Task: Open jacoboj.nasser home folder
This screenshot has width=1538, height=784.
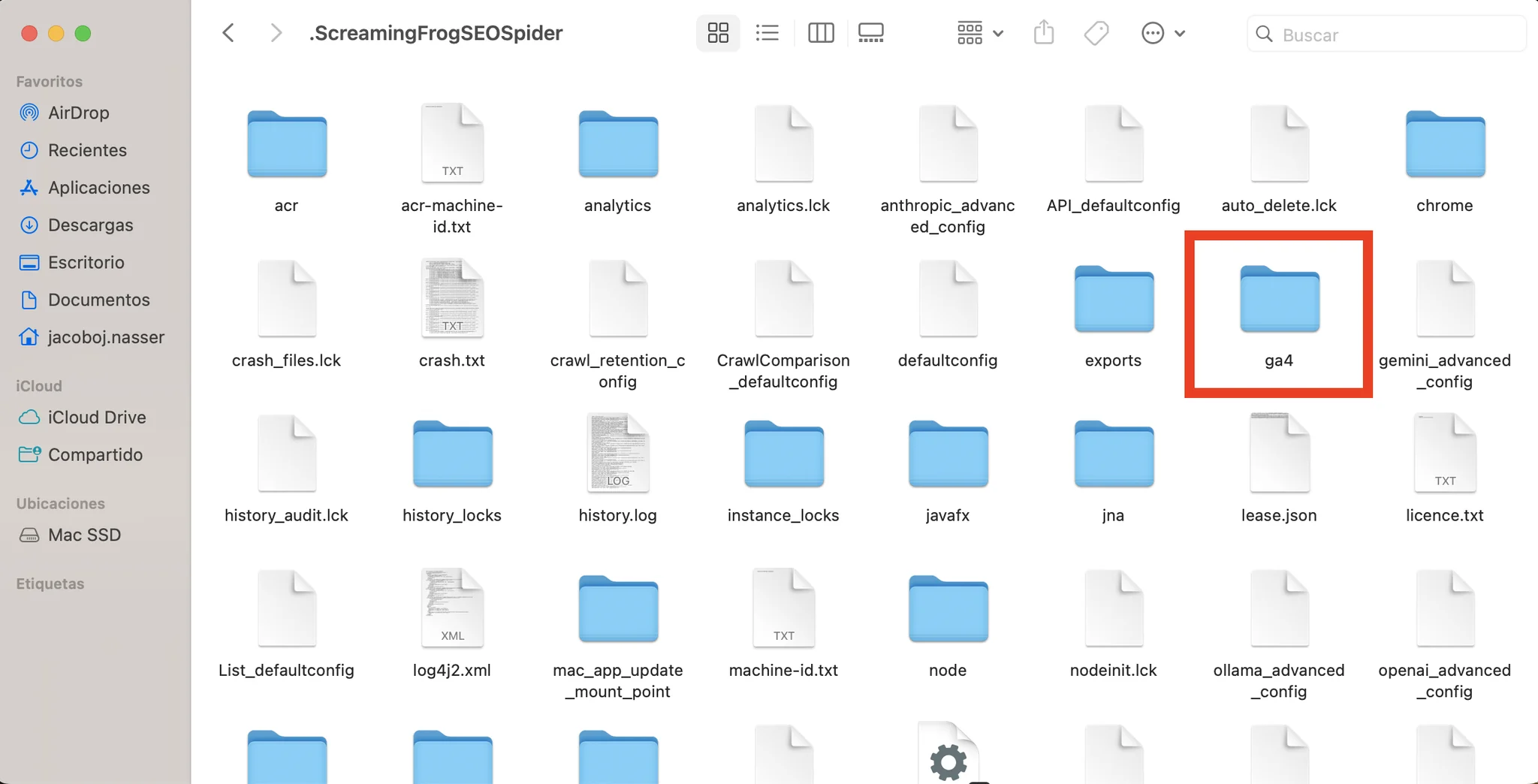Action: [106, 337]
